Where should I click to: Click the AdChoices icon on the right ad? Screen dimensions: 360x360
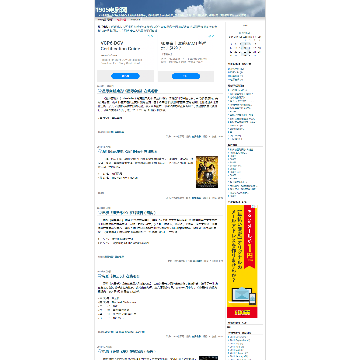click(x=211, y=36)
